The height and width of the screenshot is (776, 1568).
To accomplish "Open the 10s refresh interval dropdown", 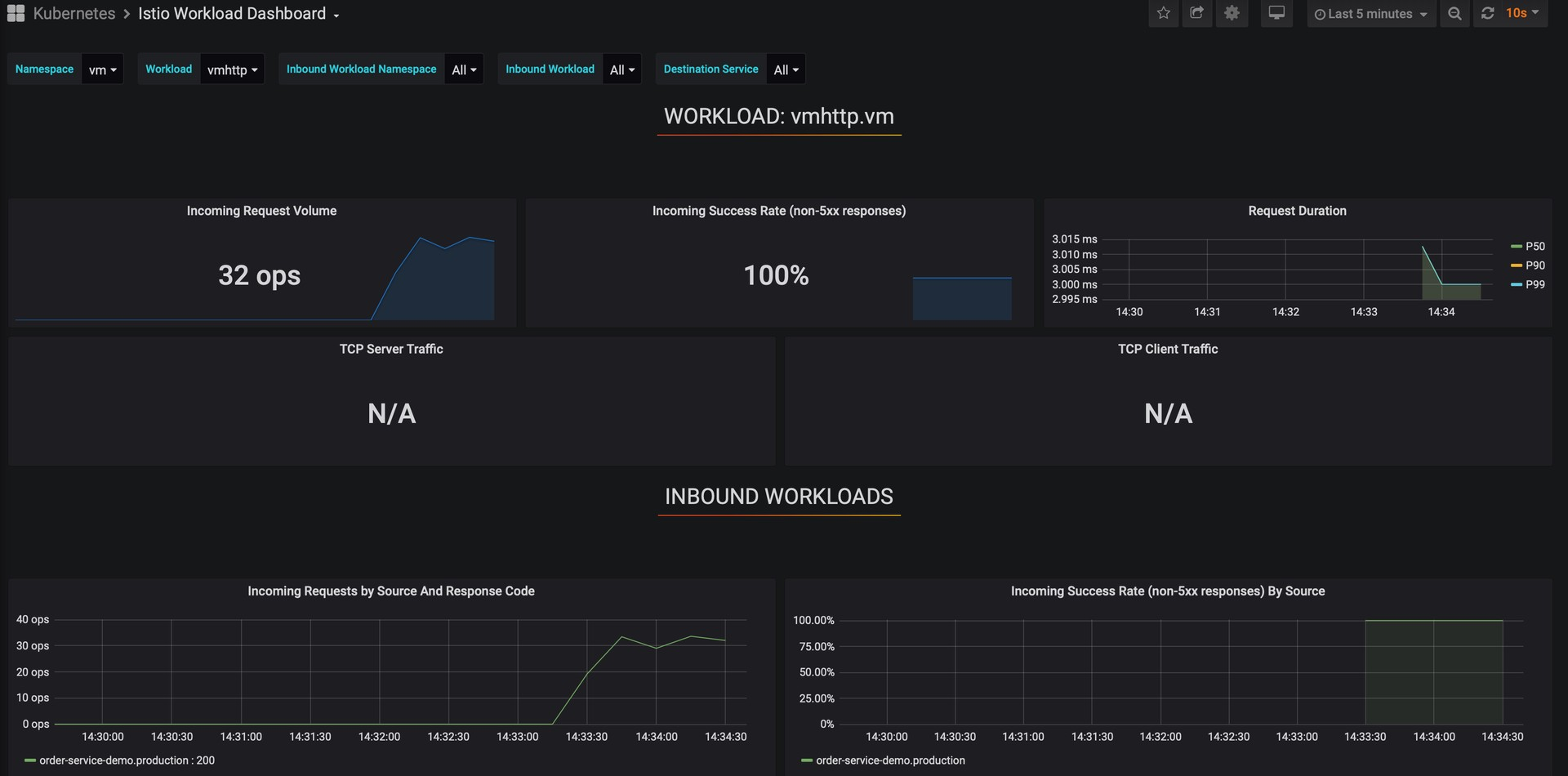I will tap(1523, 13).
